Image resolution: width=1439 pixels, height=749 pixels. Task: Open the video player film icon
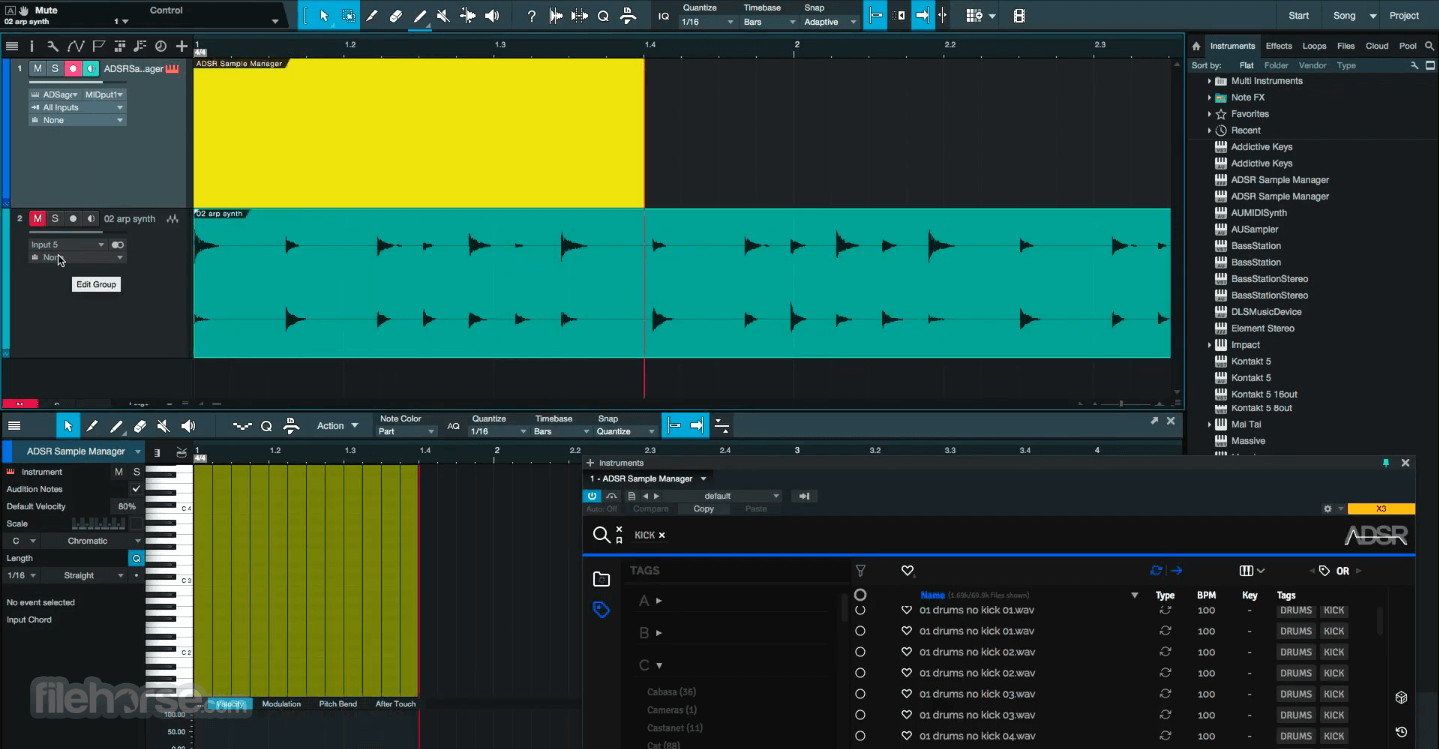(x=1019, y=16)
